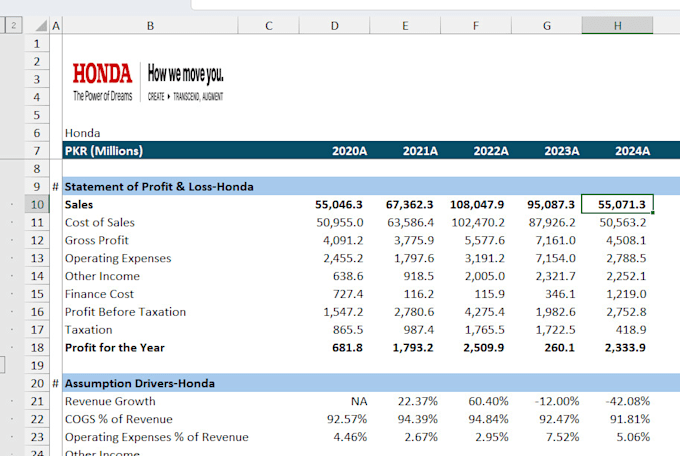Click the outline level 2 button
Image resolution: width=680 pixels, height=456 pixels.
13,25
